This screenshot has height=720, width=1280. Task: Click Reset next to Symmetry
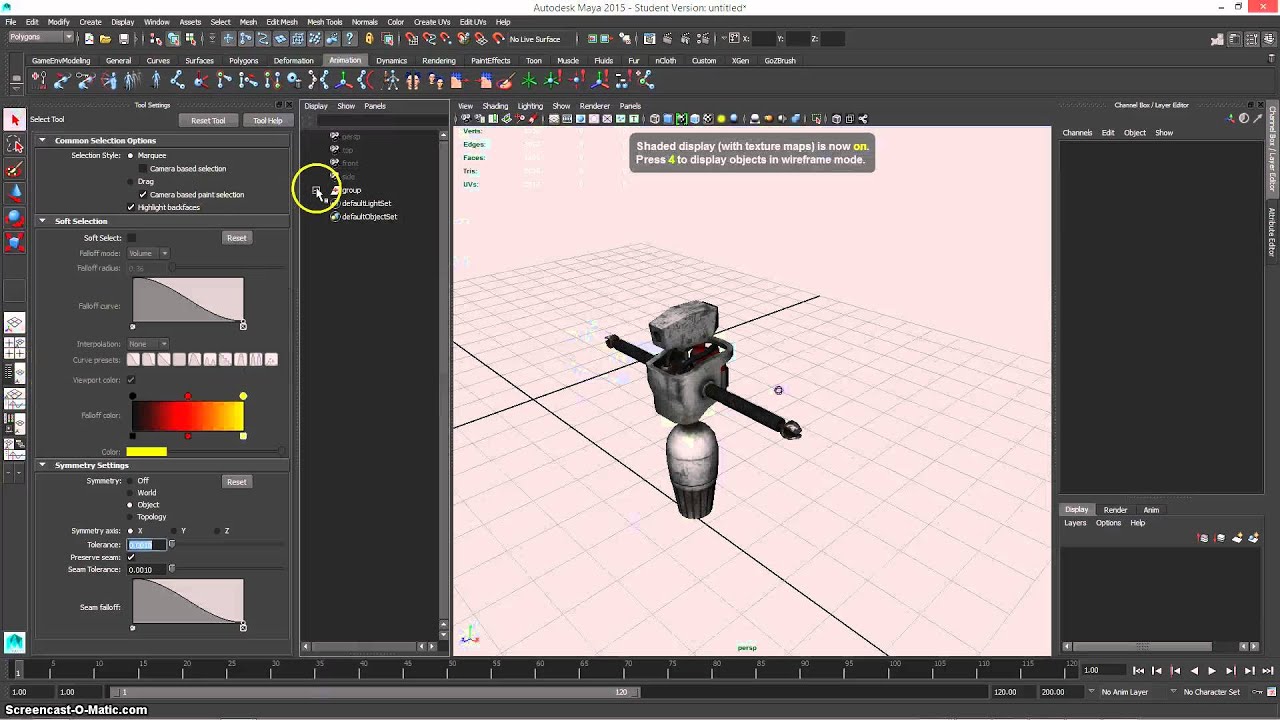pos(236,482)
